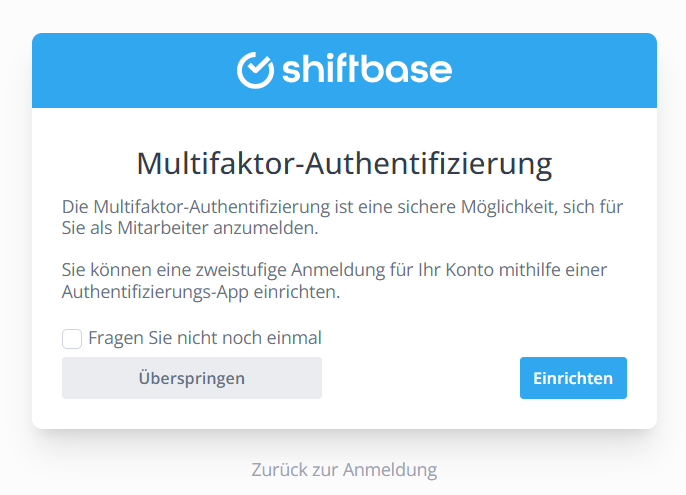This screenshot has width=686, height=495.
Task: Click the word 'zweistufige' in the description
Action: click(x=242, y=270)
